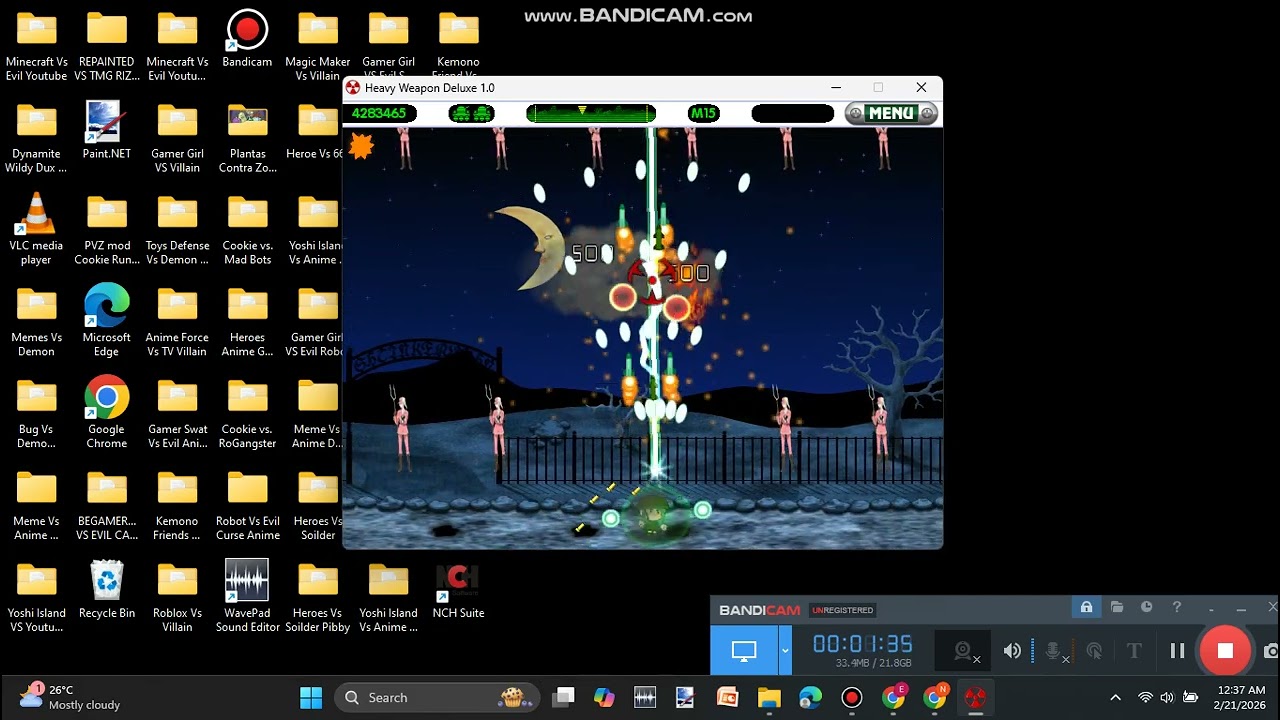This screenshot has height=720, width=1280.
Task: Select the Robot Vs Evil Curse Anime folder
Action: click(x=247, y=505)
